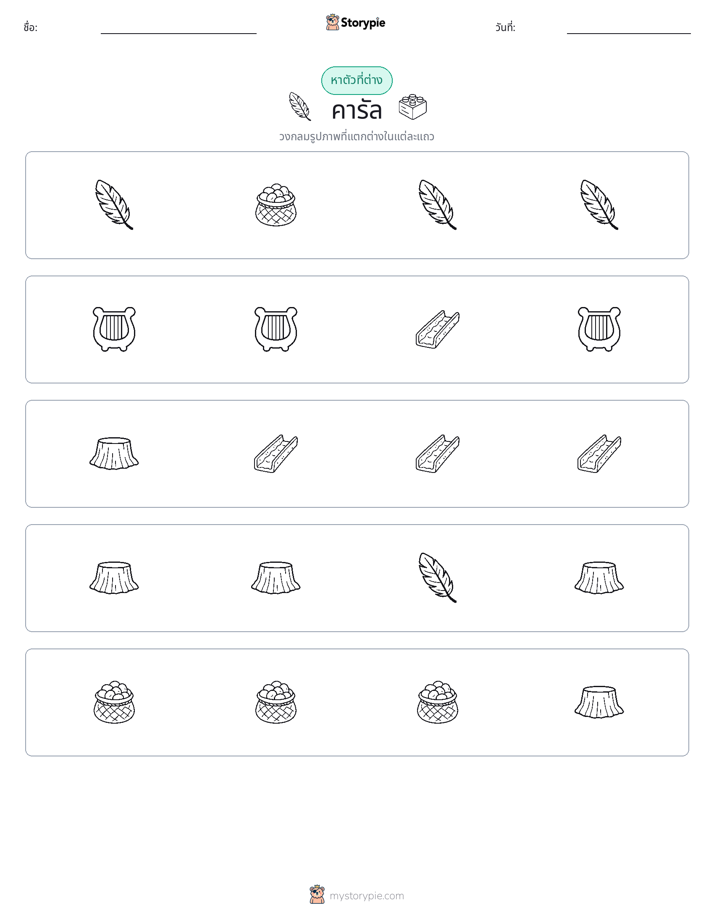Click the first feather in the top row
This screenshot has height=924, width=714.
pos(114,204)
